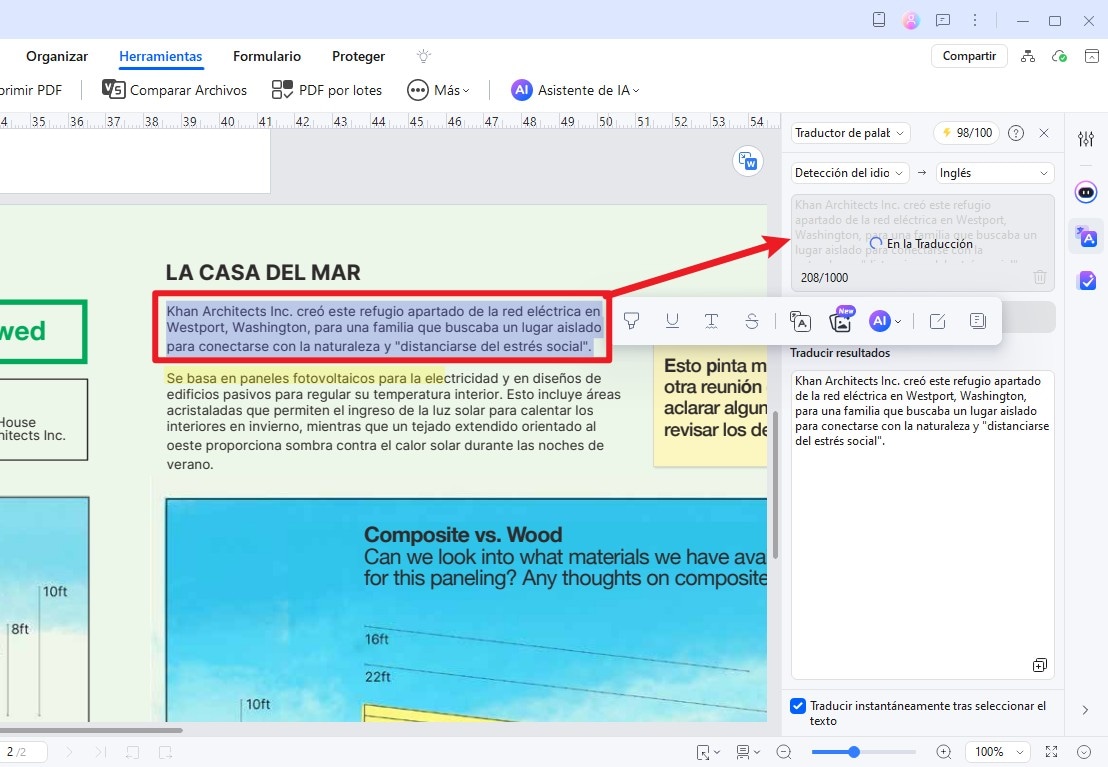Apply underline from floating toolbar
Screen dimensions: 1108x767
click(x=672, y=321)
